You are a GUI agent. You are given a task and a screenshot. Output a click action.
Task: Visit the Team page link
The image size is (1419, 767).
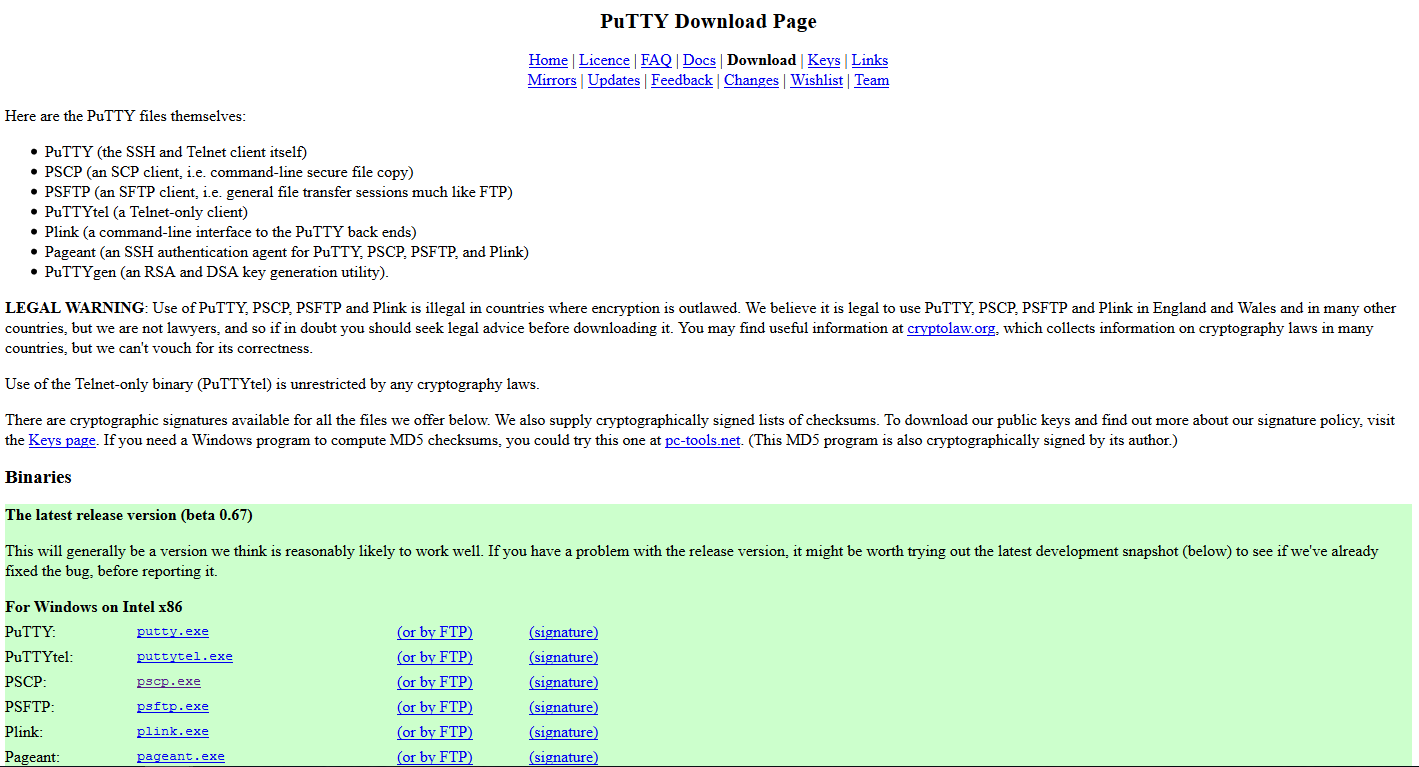coord(871,80)
